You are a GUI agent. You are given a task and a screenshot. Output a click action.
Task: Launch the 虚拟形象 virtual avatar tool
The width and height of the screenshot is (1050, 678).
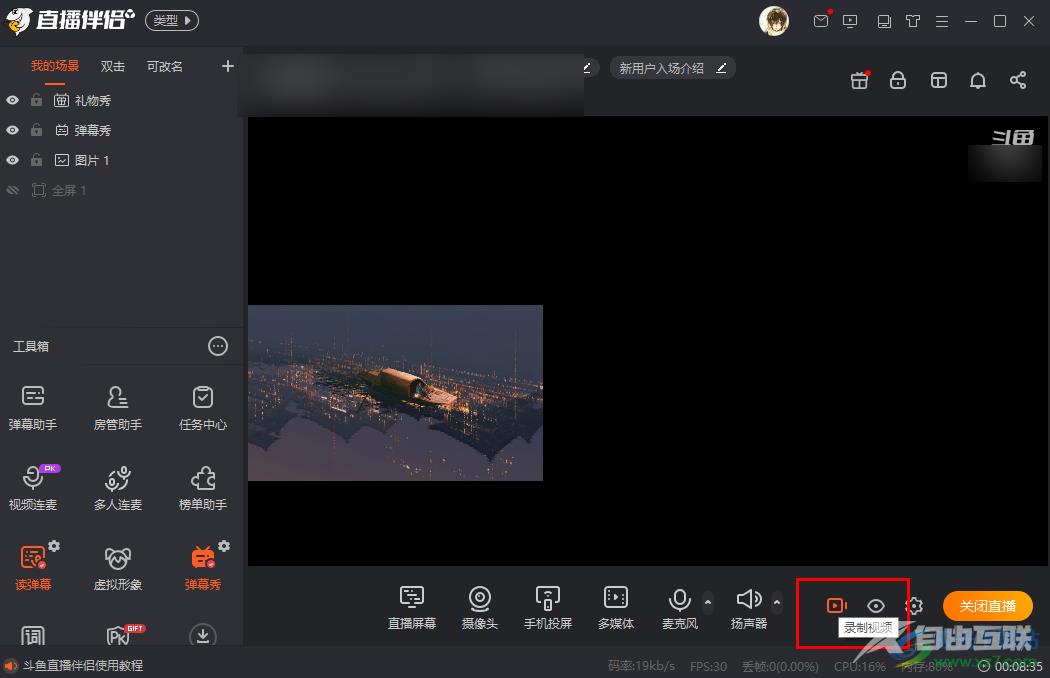(118, 567)
